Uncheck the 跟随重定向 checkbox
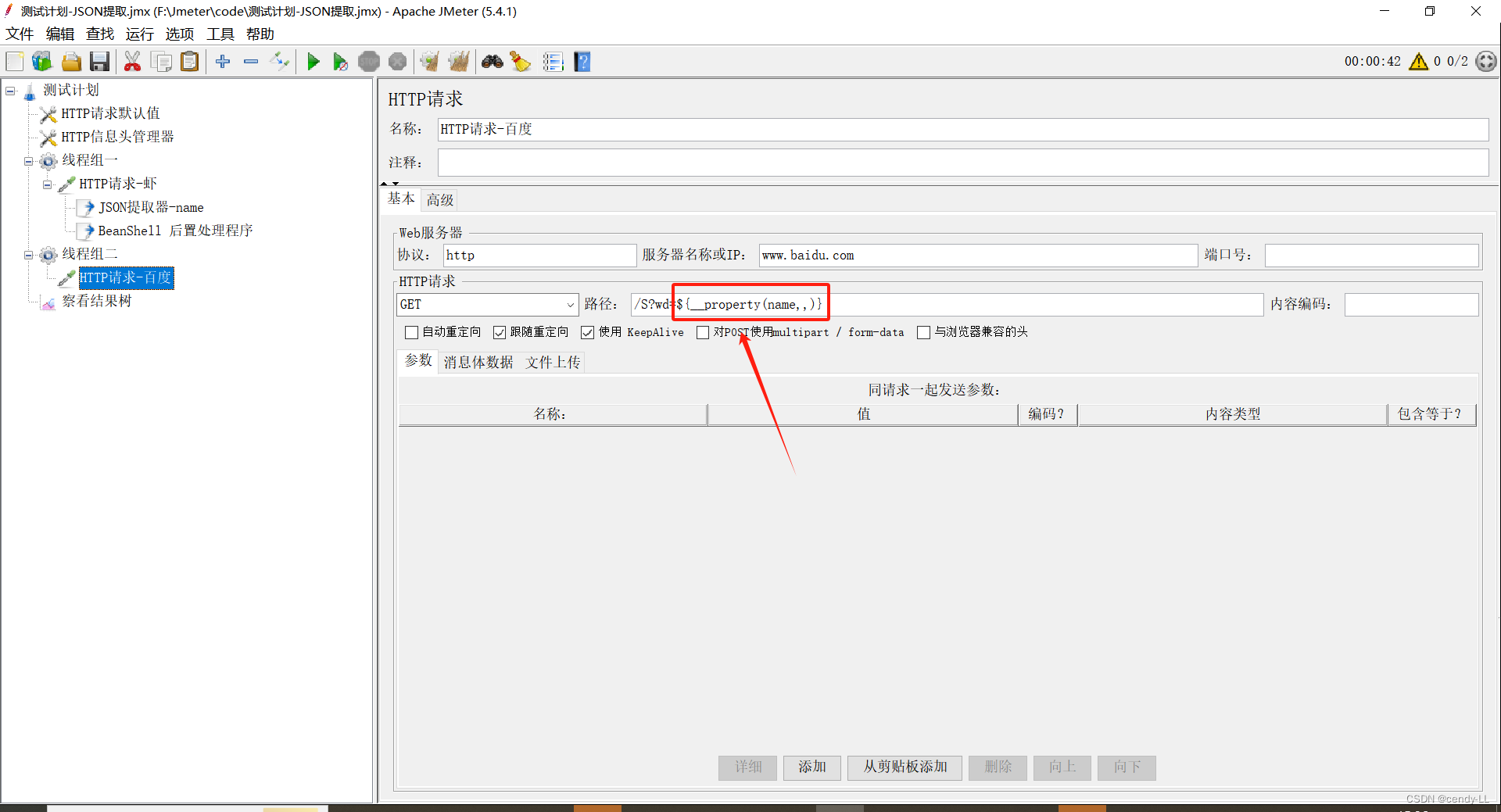 point(500,333)
